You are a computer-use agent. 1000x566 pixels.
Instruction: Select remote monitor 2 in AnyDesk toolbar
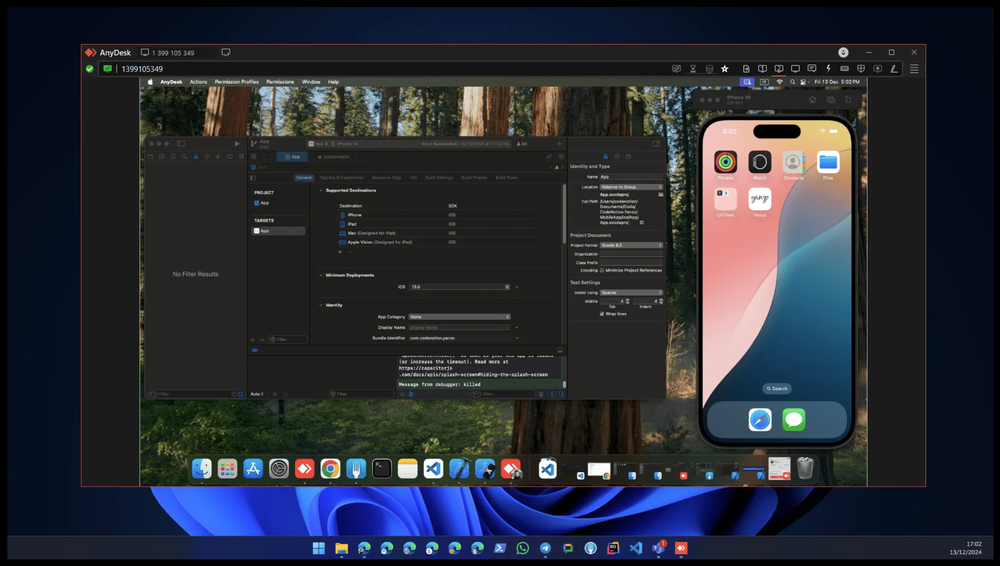click(779, 69)
